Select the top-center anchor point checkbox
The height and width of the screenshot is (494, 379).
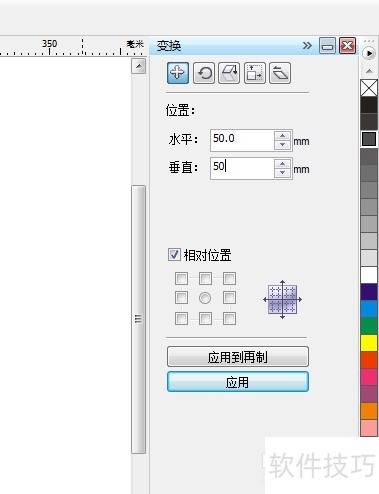[205, 278]
